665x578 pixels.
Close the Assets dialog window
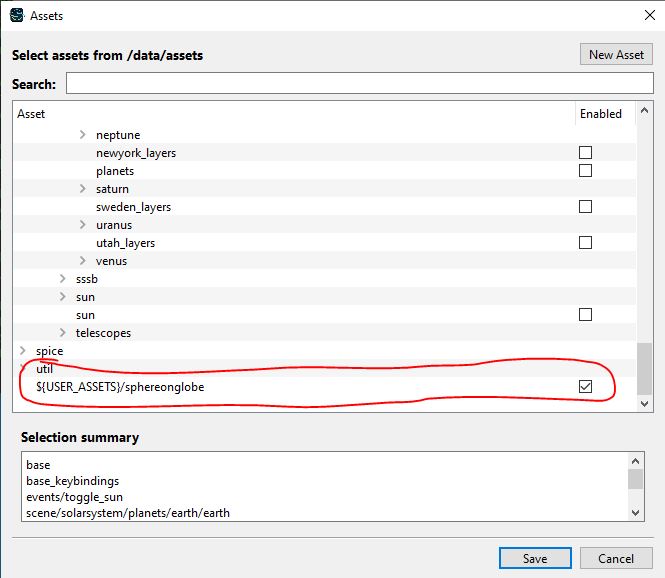click(649, 15)
